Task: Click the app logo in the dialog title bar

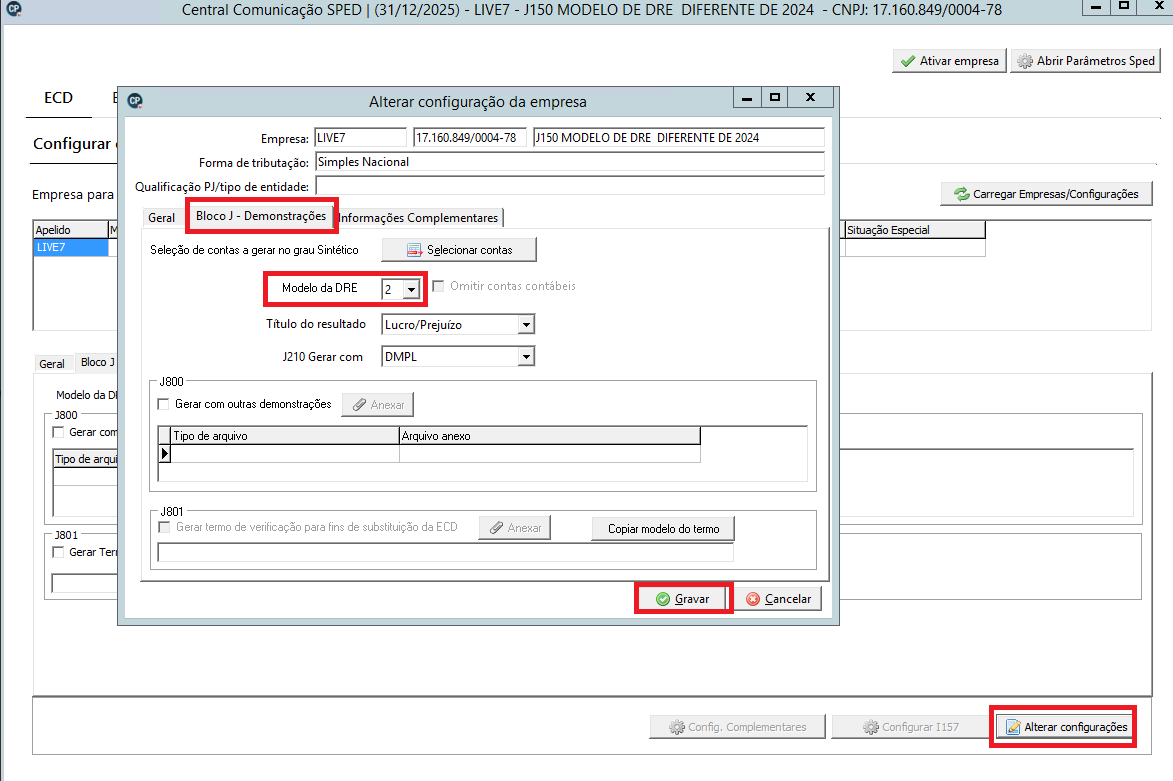Action: (135, 101)
